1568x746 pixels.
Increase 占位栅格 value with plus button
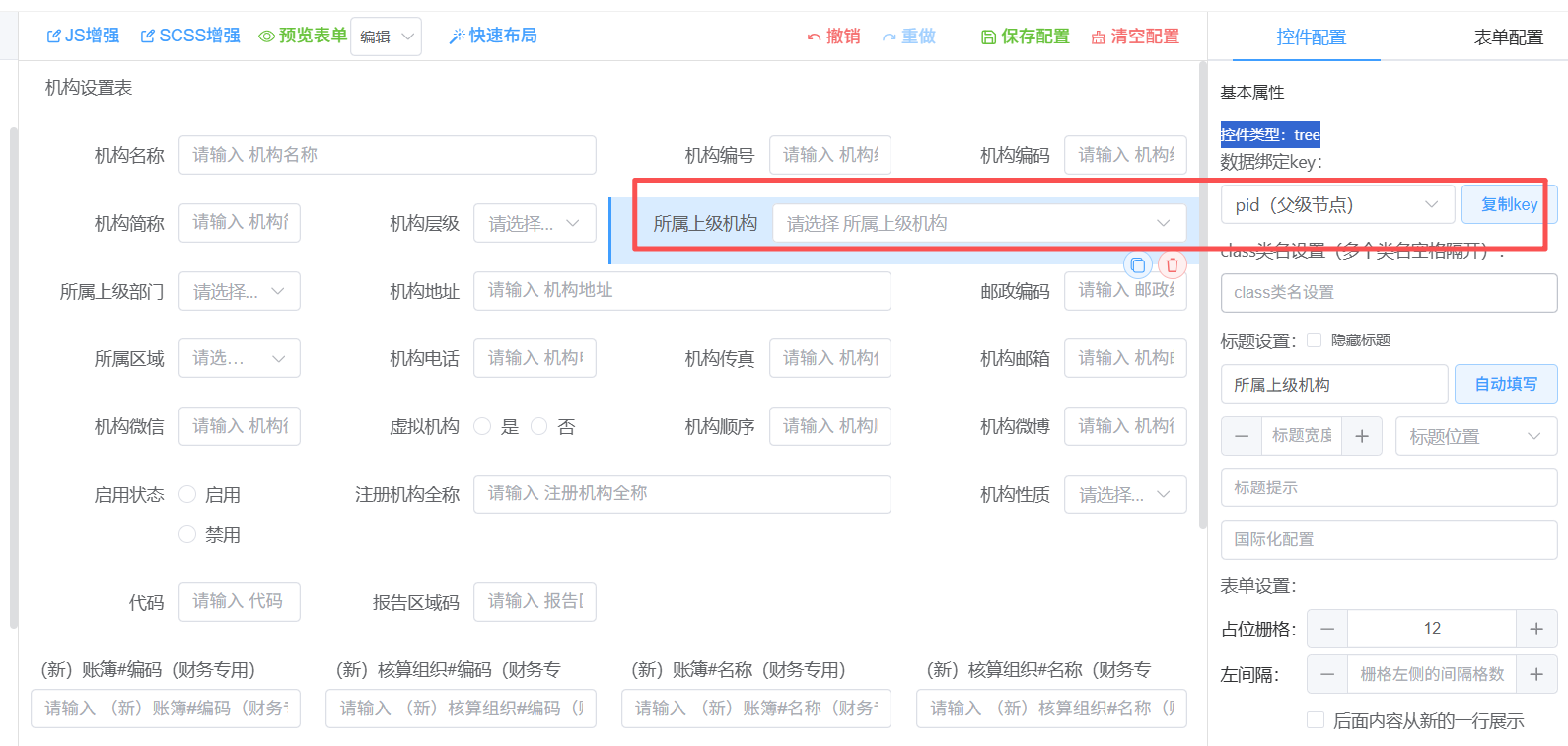click(1535, 629)
